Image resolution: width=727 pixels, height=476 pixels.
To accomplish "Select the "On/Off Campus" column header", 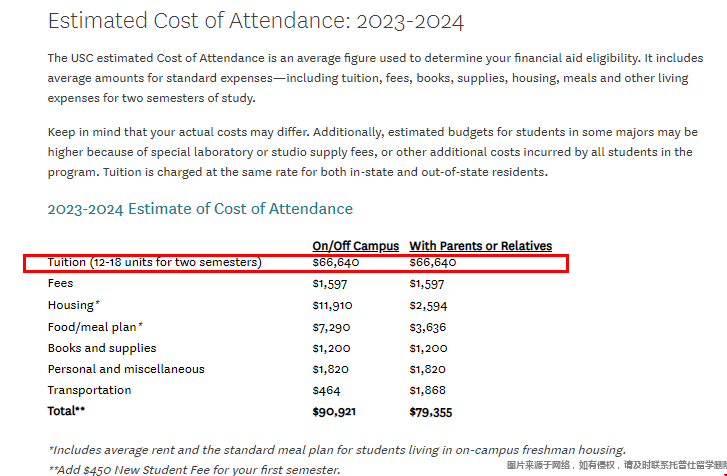I will pyautogui.click(x=355, y=246).
